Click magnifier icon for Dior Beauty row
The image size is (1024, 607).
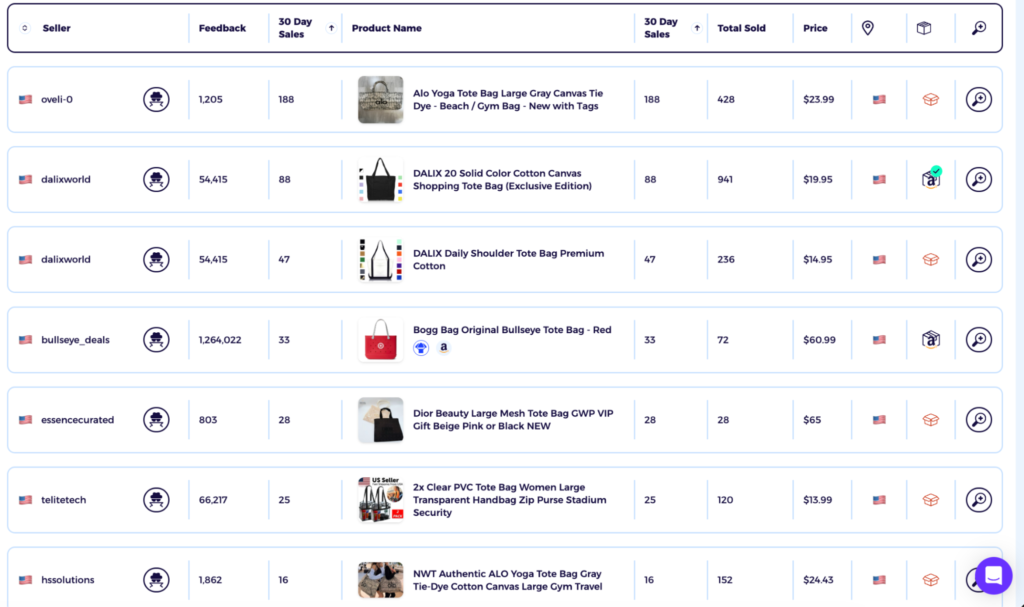(x=978, y=419)
